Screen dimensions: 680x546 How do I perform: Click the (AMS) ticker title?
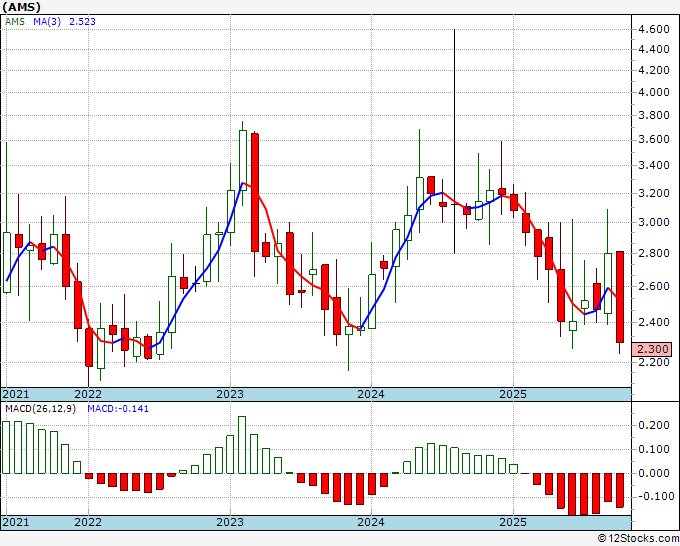22,7
